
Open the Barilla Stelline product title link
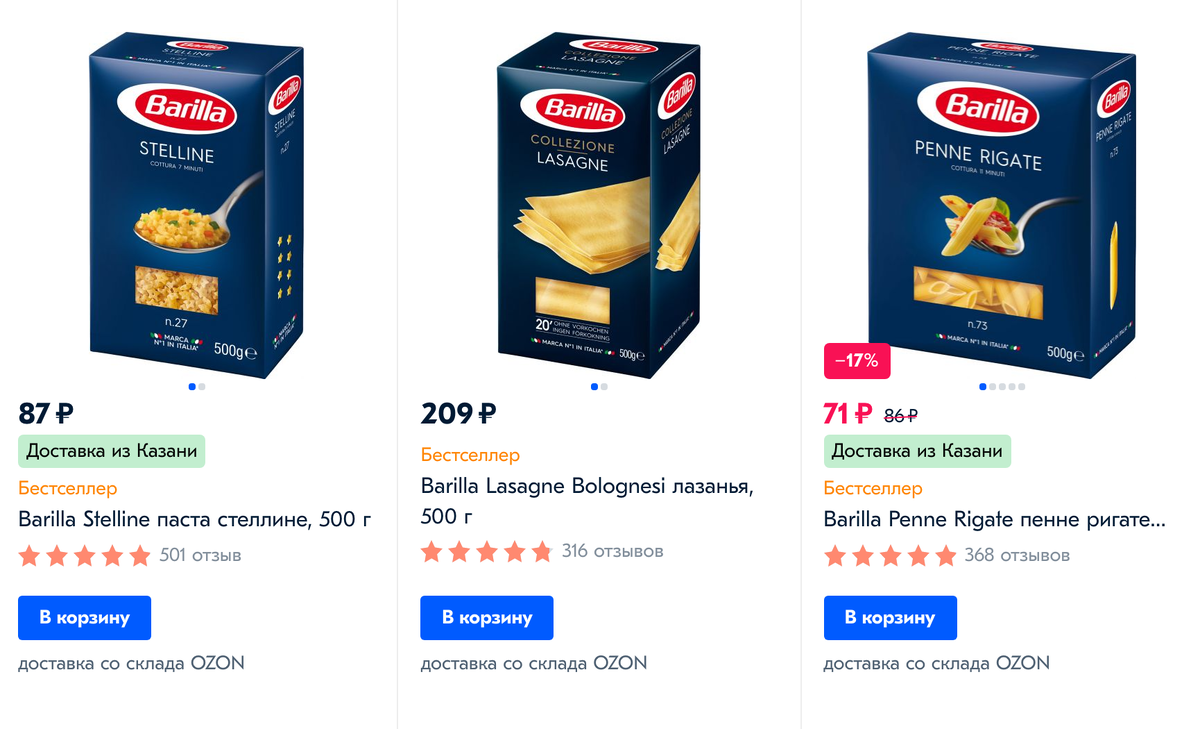click(x=194, y=519)
